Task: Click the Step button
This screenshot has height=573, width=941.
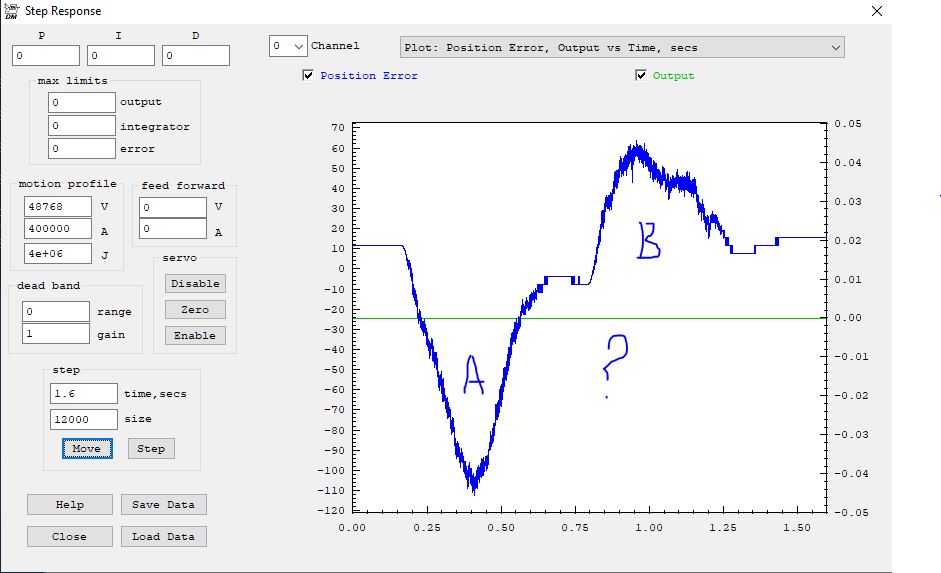Action: tap(150, 448)
